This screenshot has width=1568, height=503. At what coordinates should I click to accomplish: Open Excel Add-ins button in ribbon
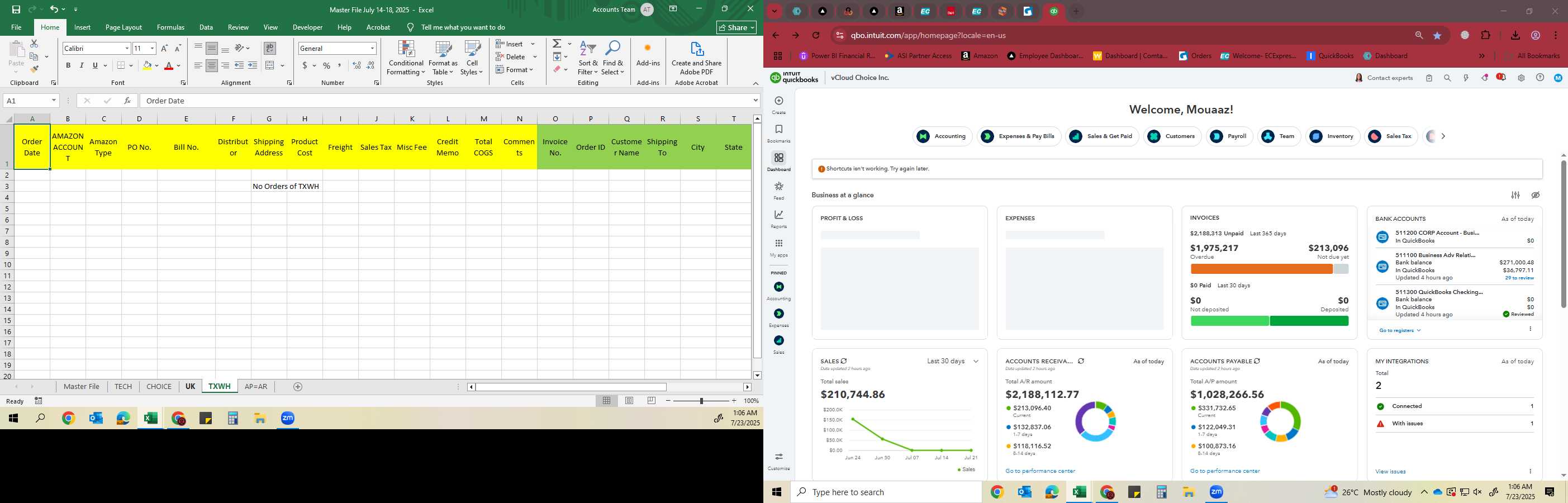(x=648, y=54)
